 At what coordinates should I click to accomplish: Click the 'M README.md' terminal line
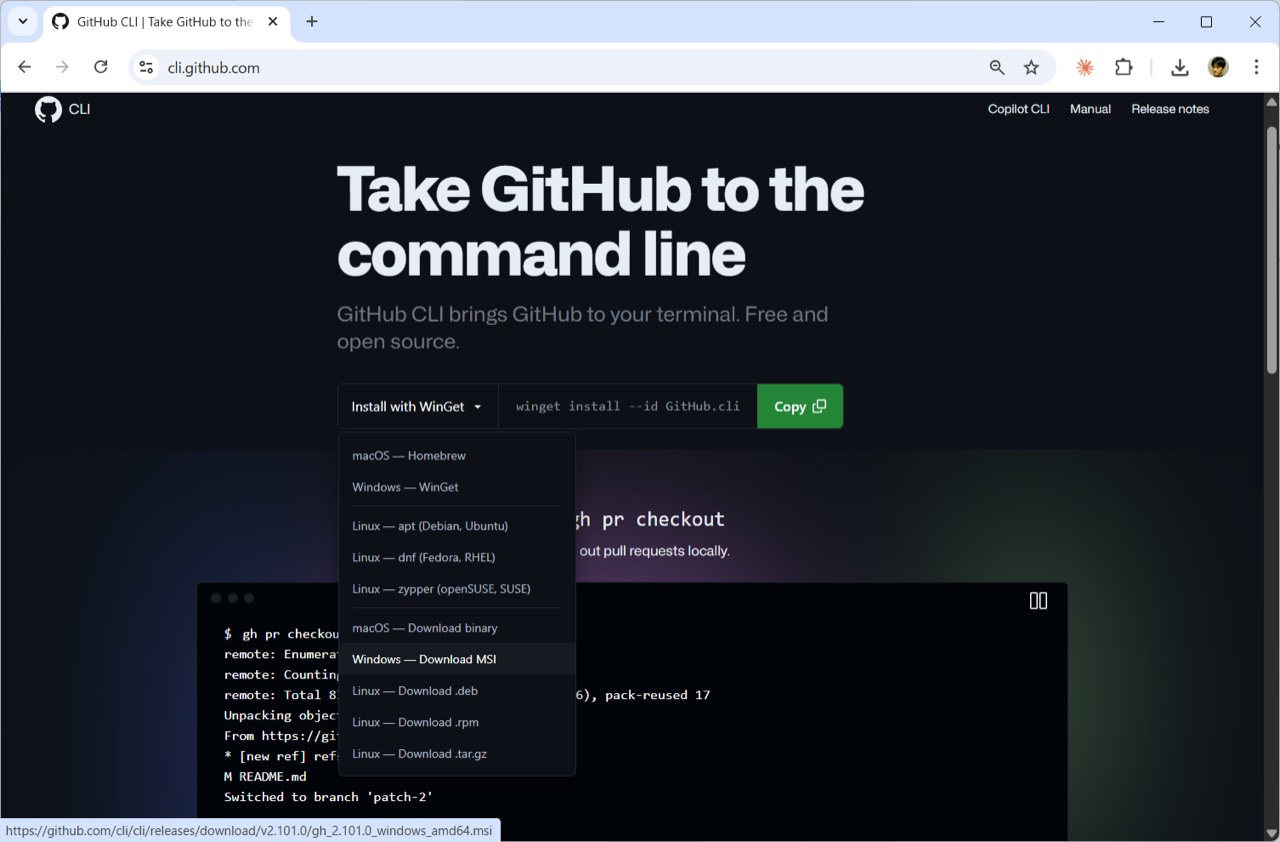265,776
